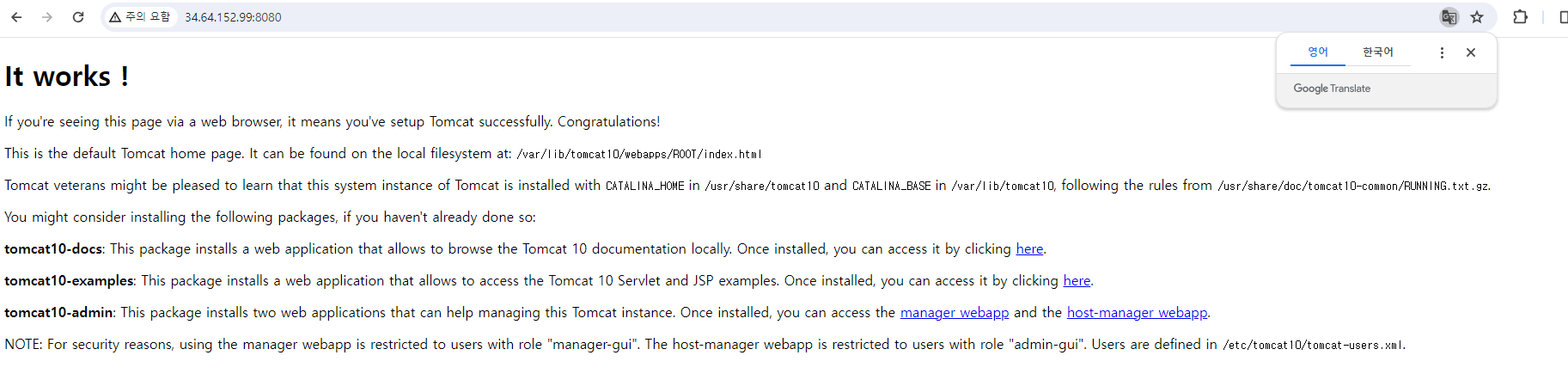Open the tomcat10-examples 'here' link

pyautogui.click(x=1077, y=281)
